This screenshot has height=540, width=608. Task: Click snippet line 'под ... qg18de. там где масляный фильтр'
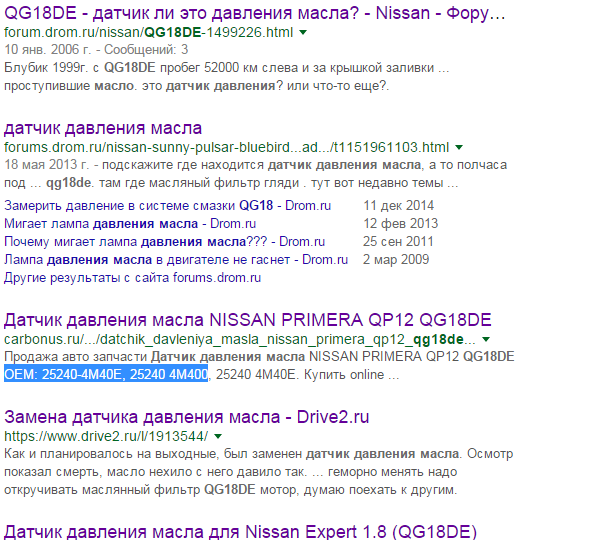tap(231, 183)
